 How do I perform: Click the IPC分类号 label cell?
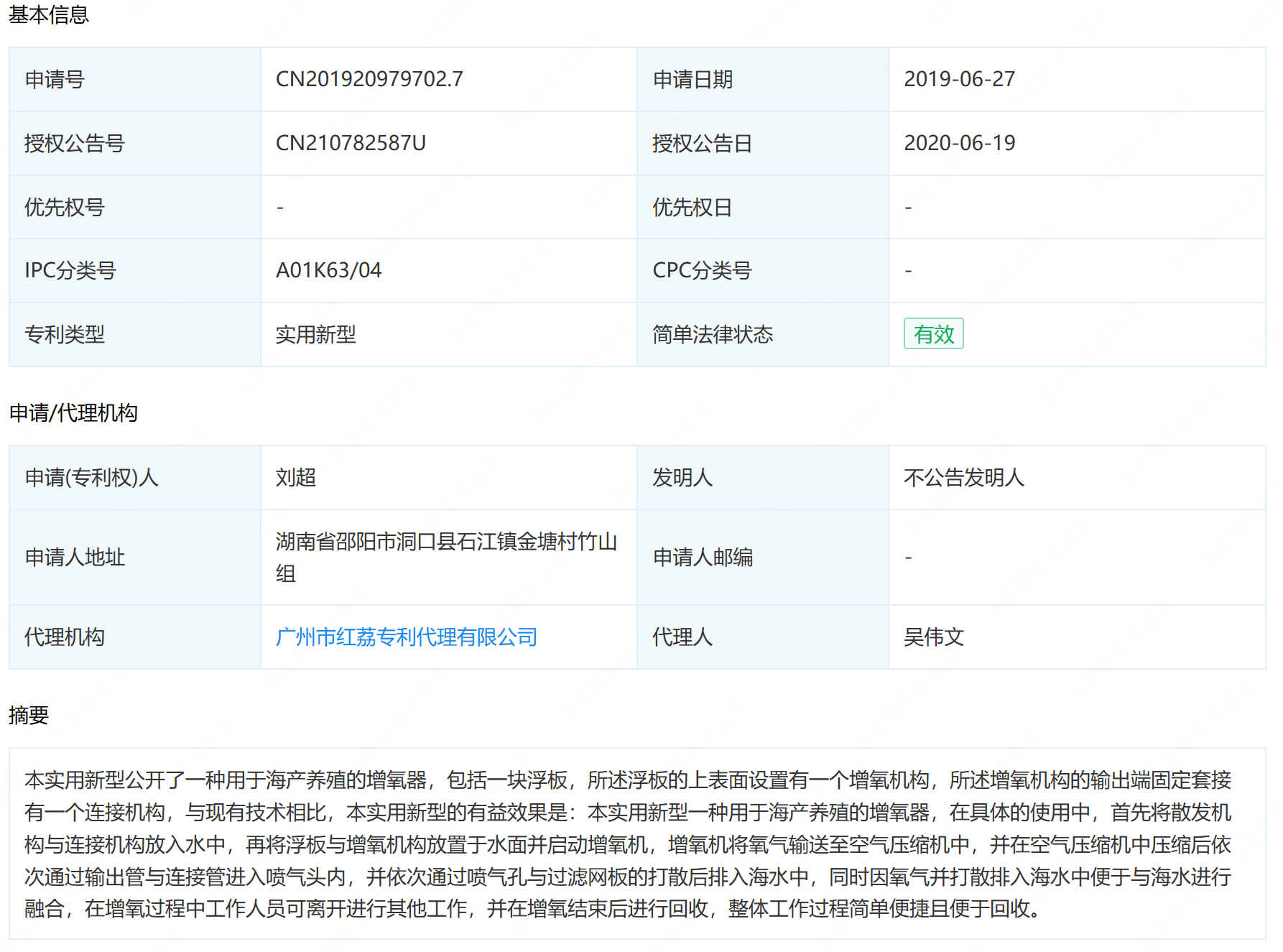point(135,270)
